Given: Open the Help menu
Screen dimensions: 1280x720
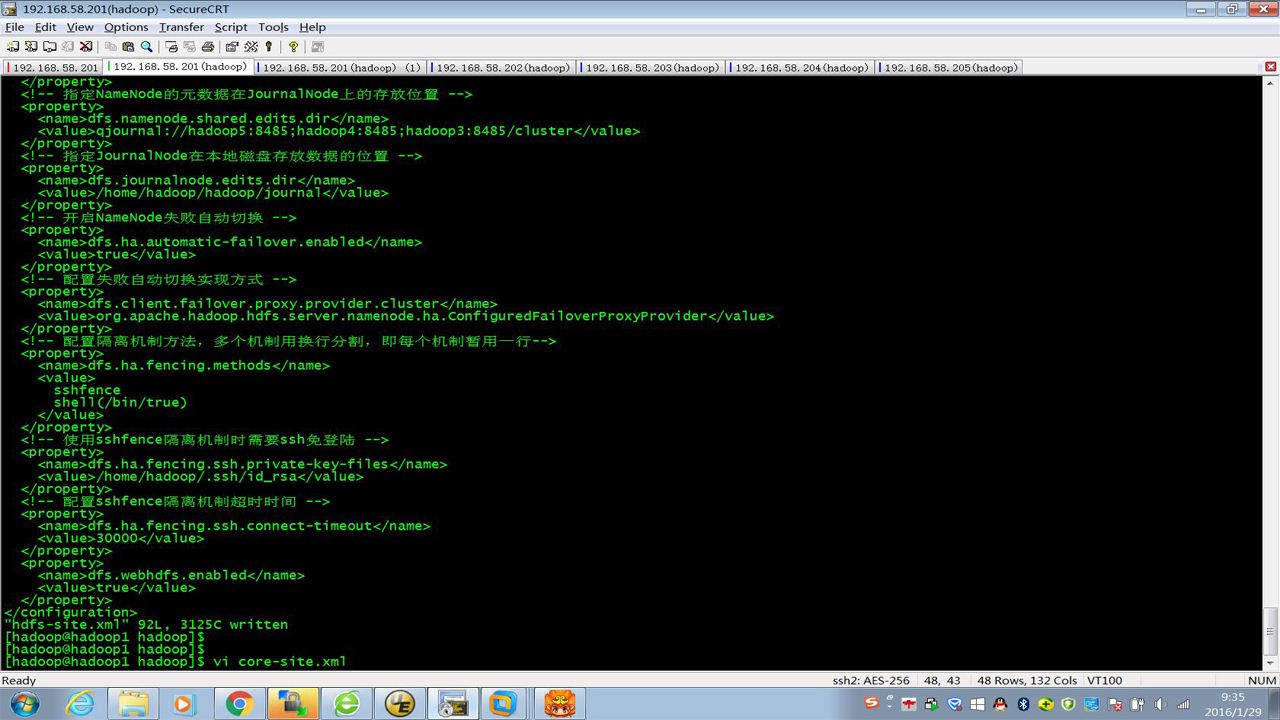Looking at the screenshot, I should pos(312,27).
